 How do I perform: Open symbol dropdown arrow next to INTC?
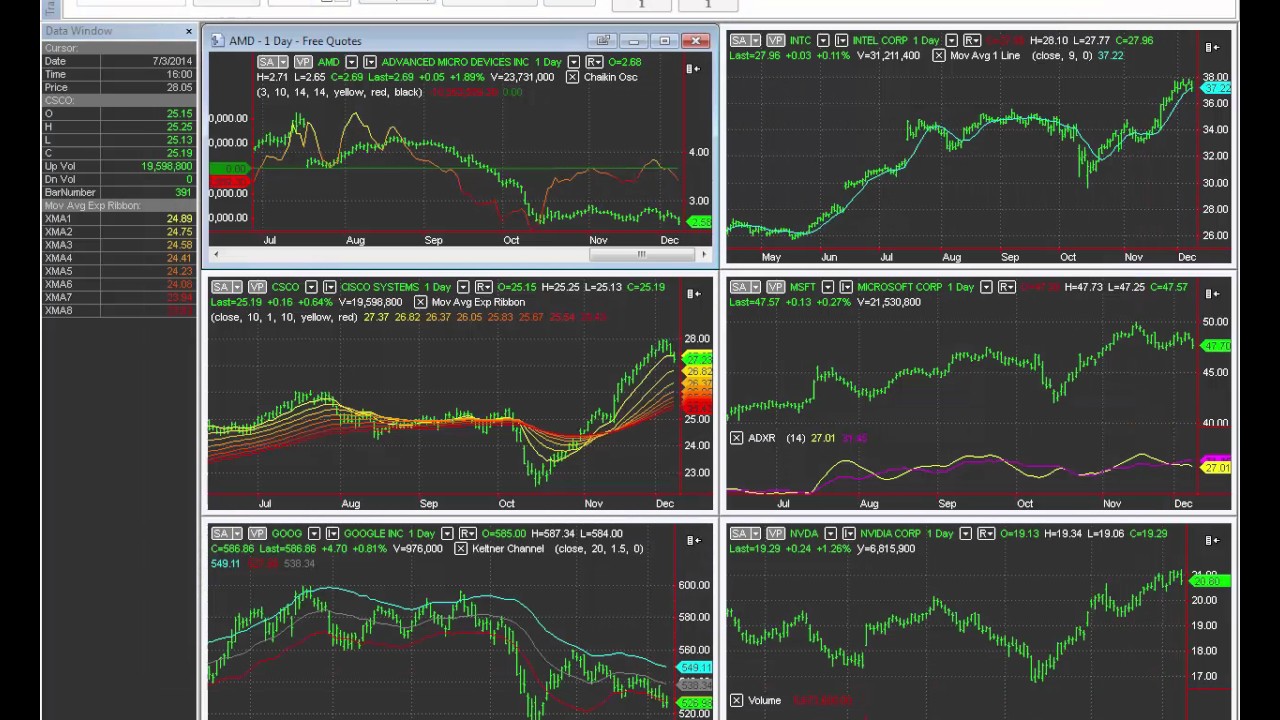(x=824, y=41)
